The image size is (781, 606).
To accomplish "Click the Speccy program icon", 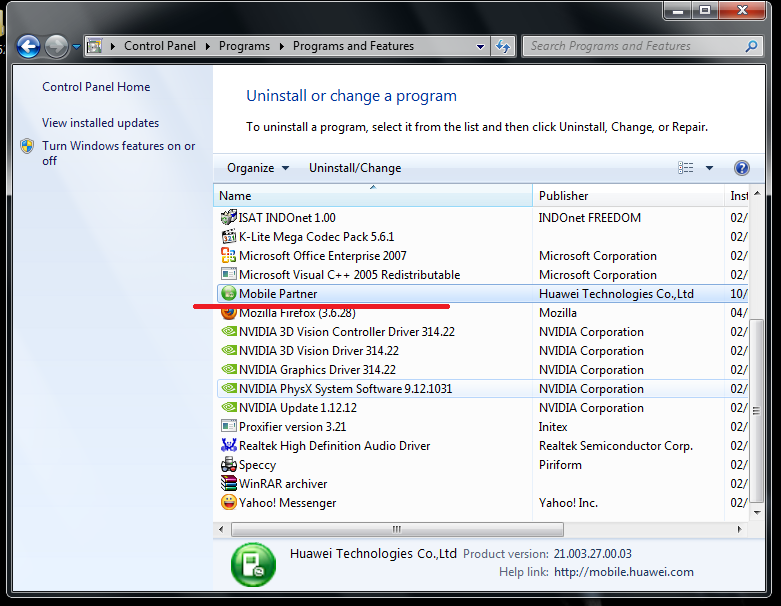I will tap(229, 464).
